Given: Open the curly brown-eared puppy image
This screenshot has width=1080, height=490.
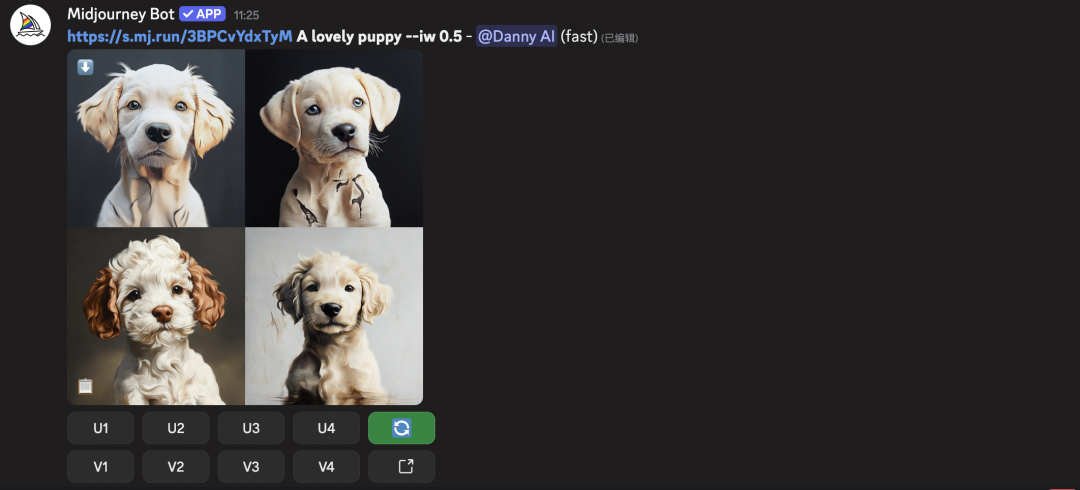Looking at the screenshot, I should coord(156,316).
